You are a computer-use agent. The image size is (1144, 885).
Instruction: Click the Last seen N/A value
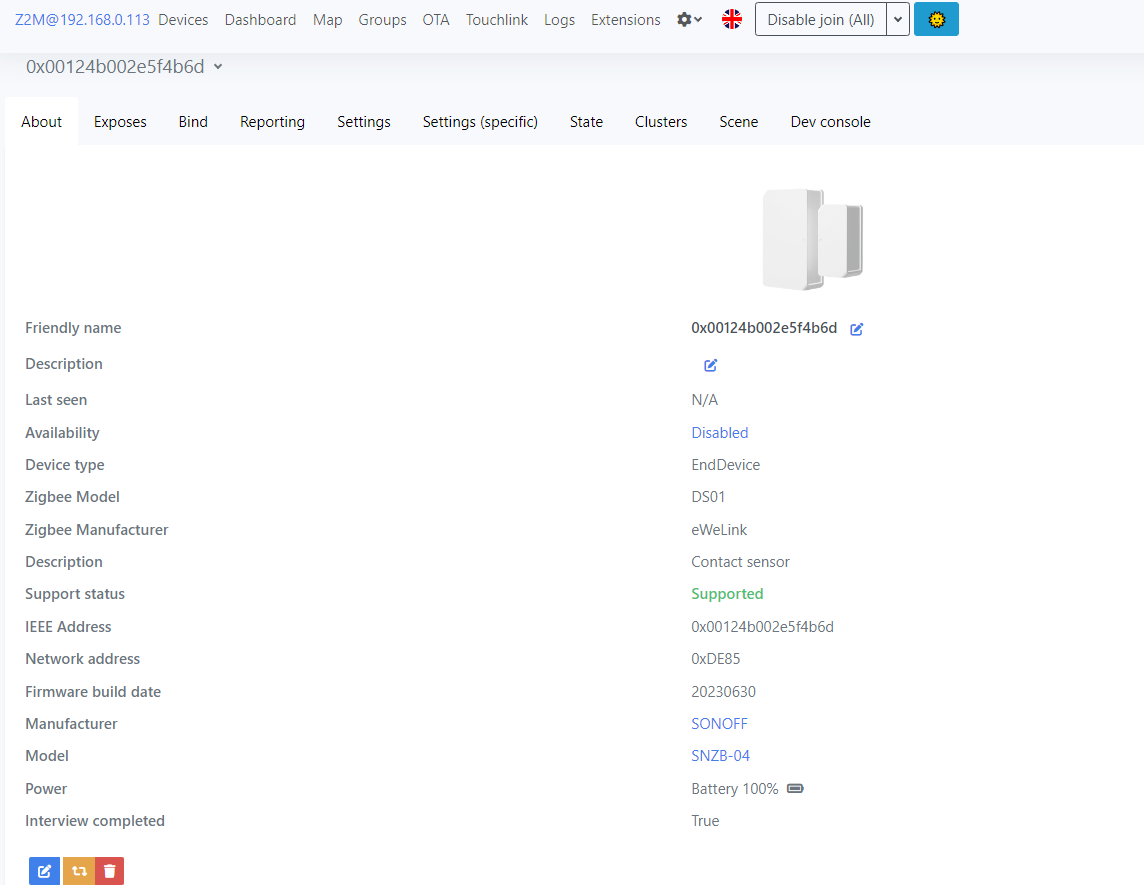click(704, 400)
